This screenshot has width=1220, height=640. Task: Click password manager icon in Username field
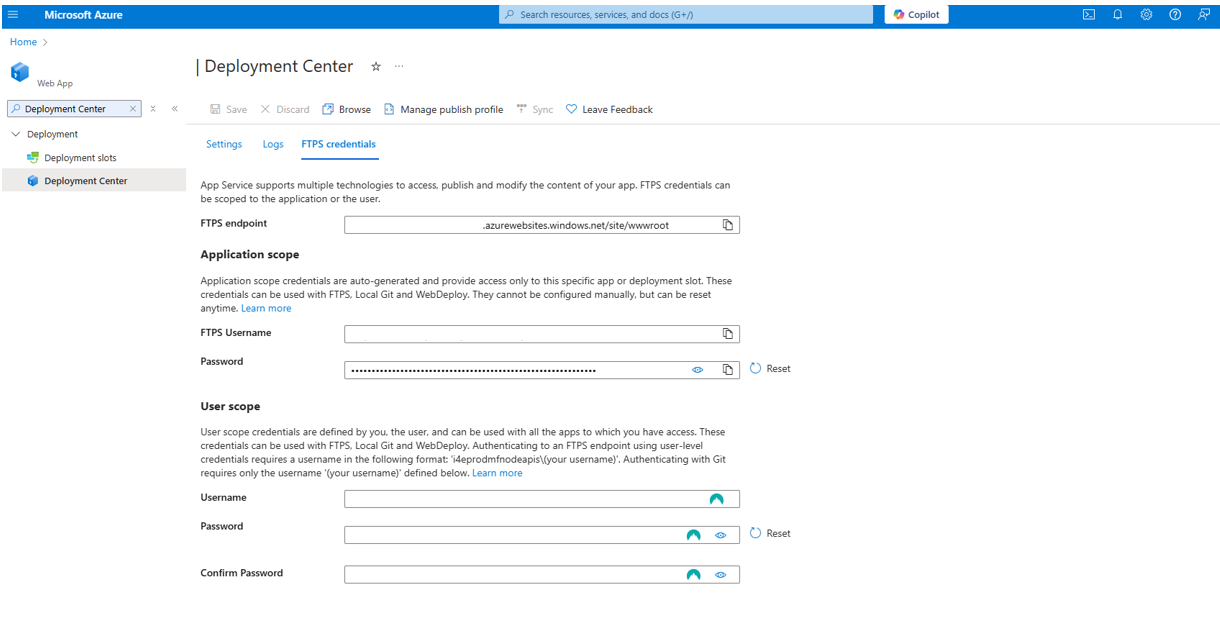click(x=716, y=499)
